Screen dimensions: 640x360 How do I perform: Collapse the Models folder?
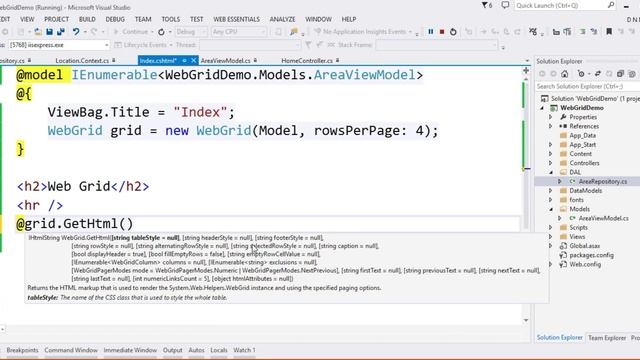(551, 209)
